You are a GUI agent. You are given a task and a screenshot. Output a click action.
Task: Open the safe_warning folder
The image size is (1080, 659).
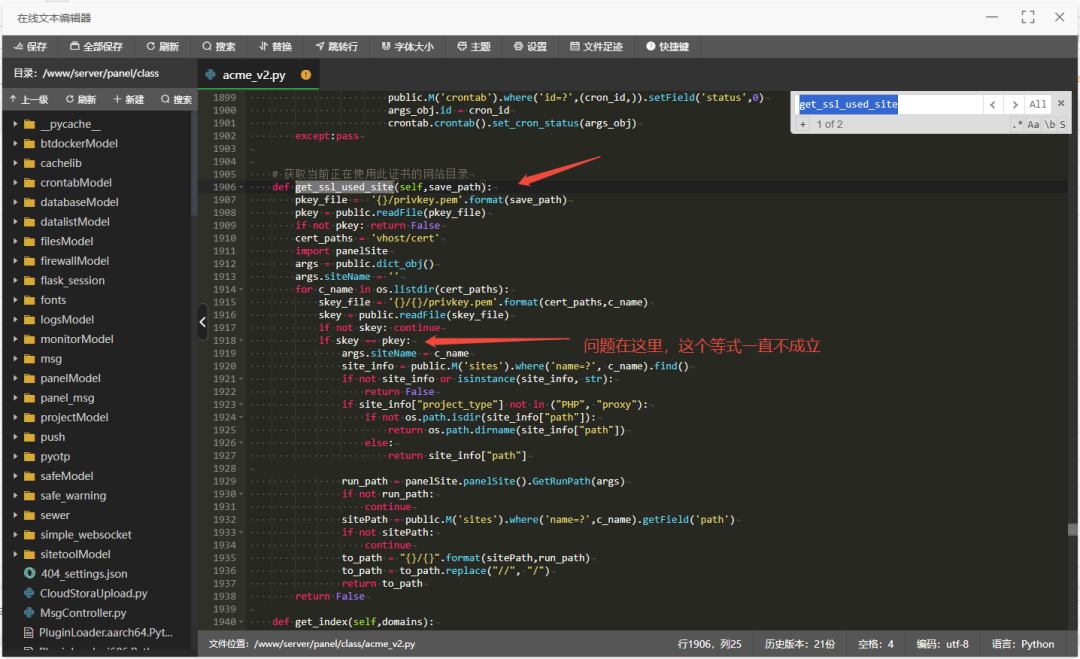[72, 496]
